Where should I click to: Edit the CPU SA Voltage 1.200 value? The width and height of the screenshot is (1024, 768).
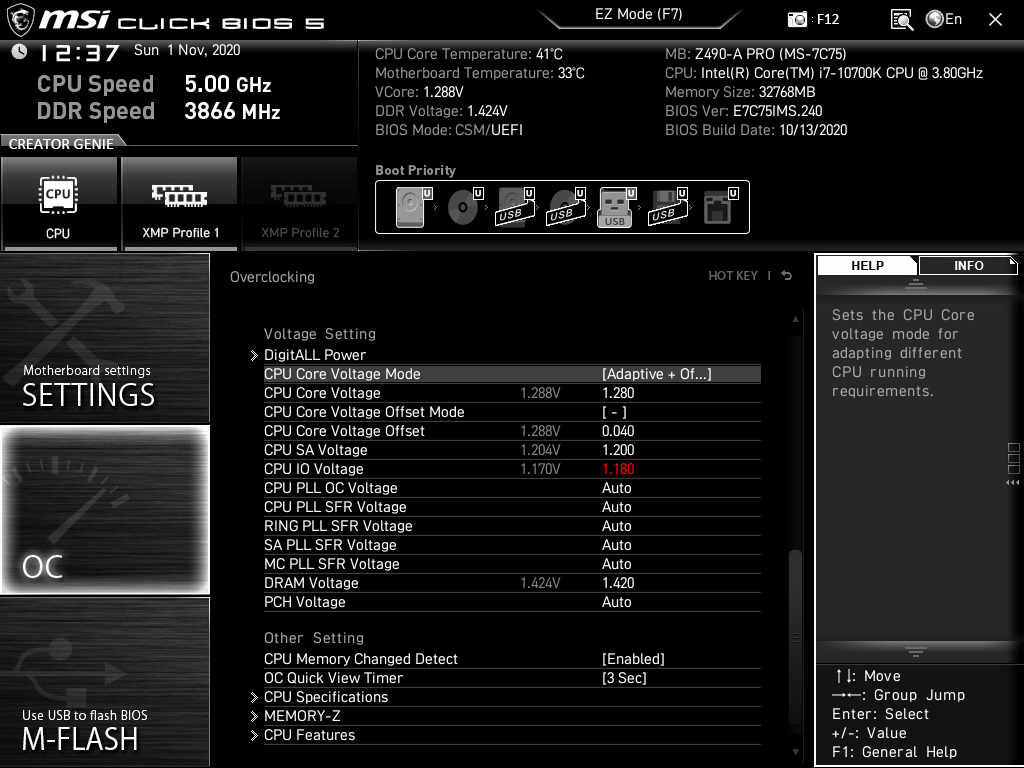click(x=618, y=449)
